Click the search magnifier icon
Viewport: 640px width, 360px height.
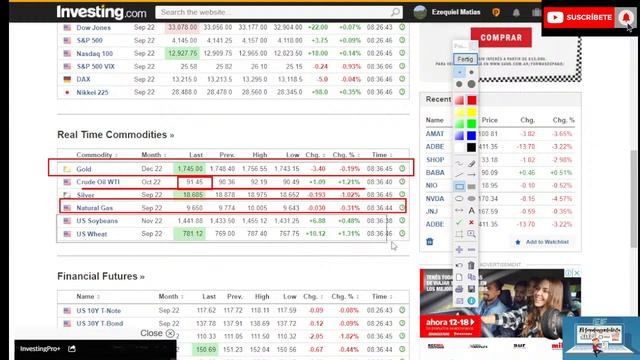pos(395,12)
